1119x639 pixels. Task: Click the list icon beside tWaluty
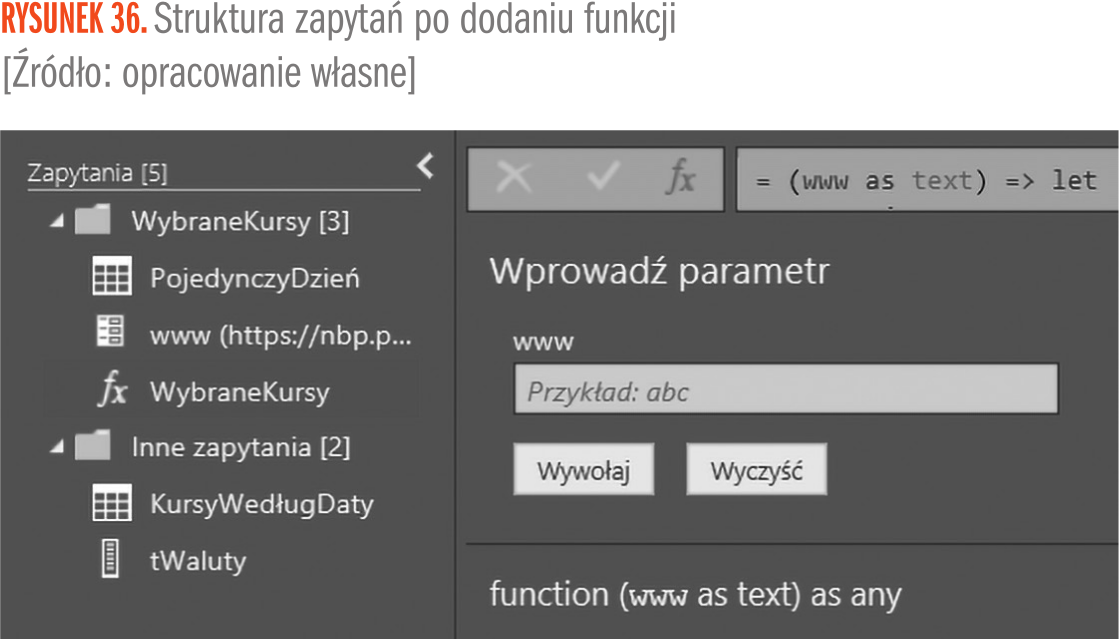click(110, 560)
